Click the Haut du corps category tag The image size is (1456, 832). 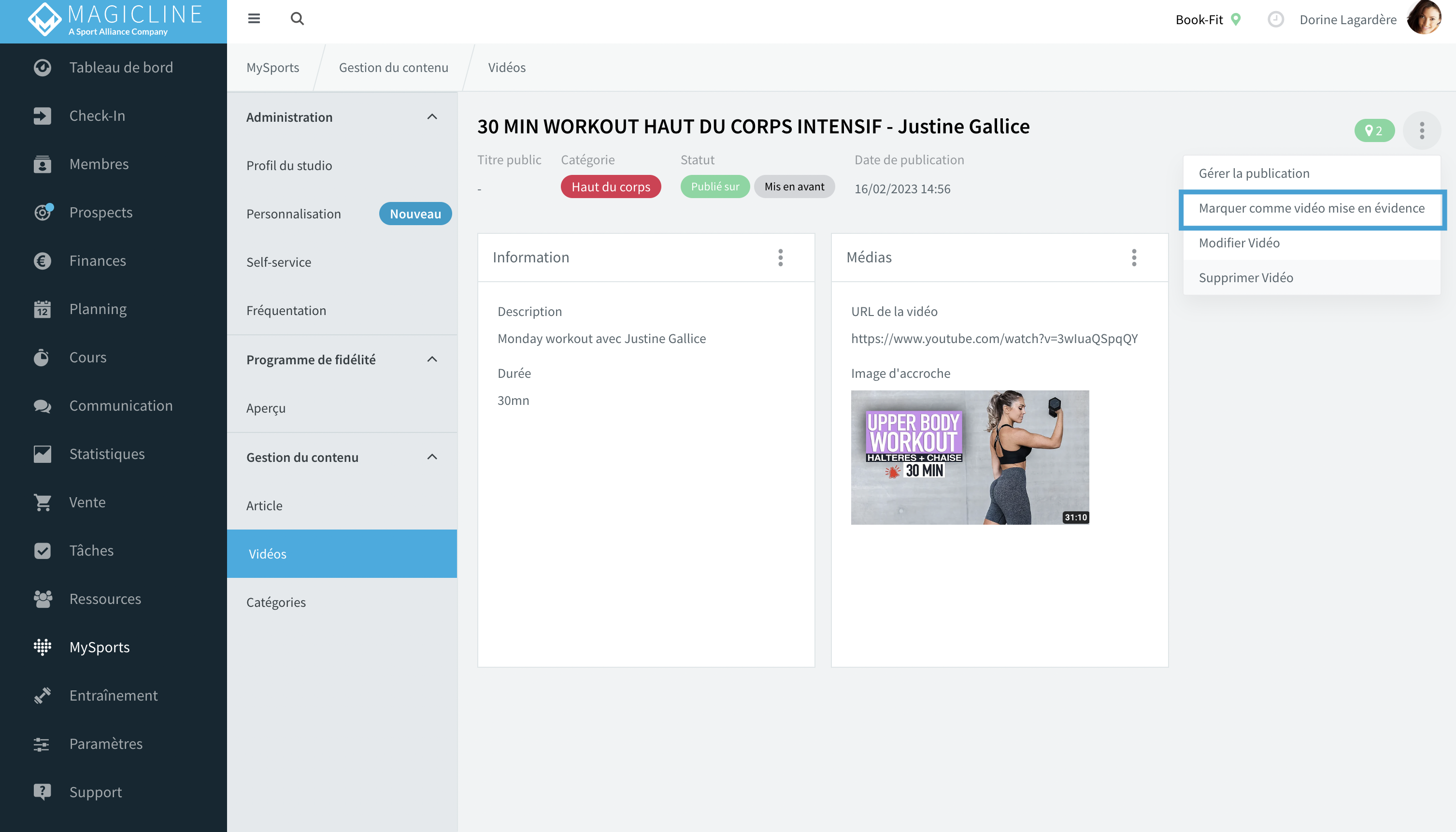(611, 187)
